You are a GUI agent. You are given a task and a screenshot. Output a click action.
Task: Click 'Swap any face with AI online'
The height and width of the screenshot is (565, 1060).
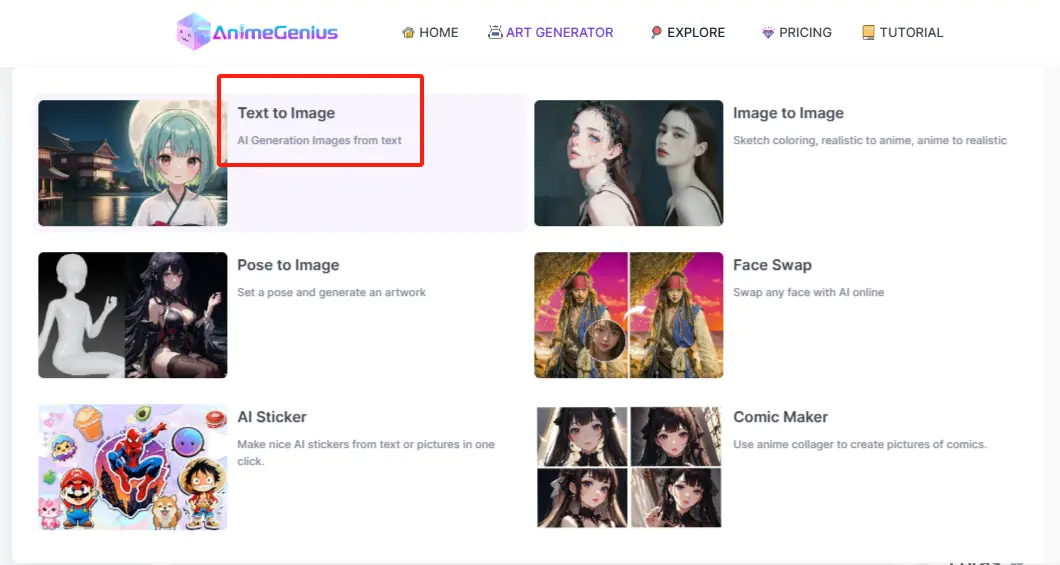click(x=809, y=293)
